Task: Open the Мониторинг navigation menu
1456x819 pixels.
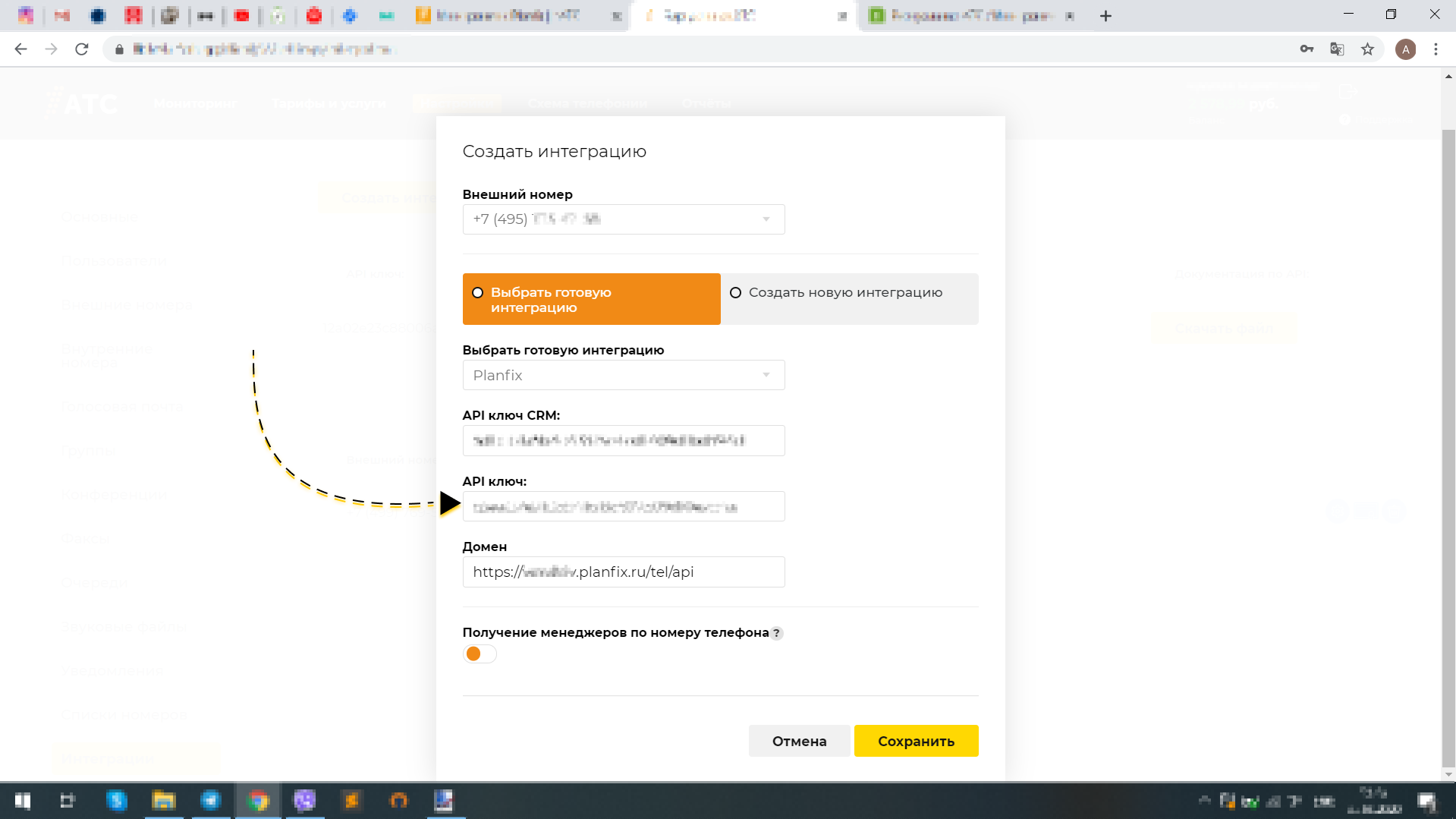Action: (x=195, y=104)
